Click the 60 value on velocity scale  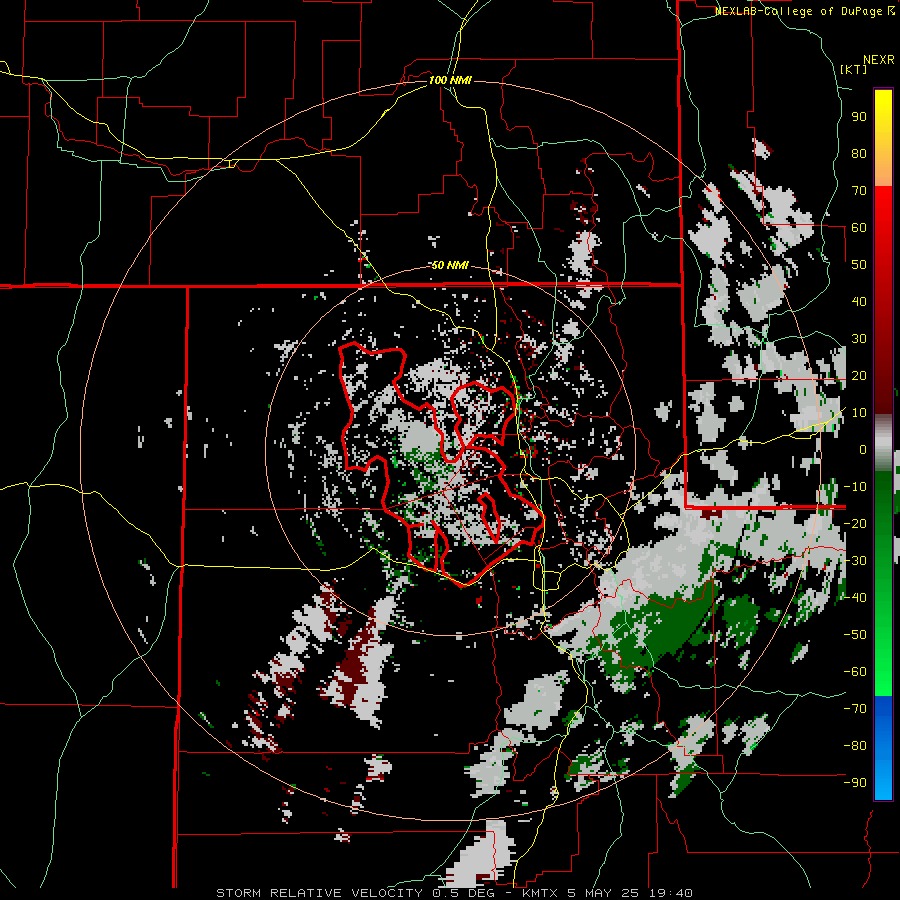coord(859,227)
